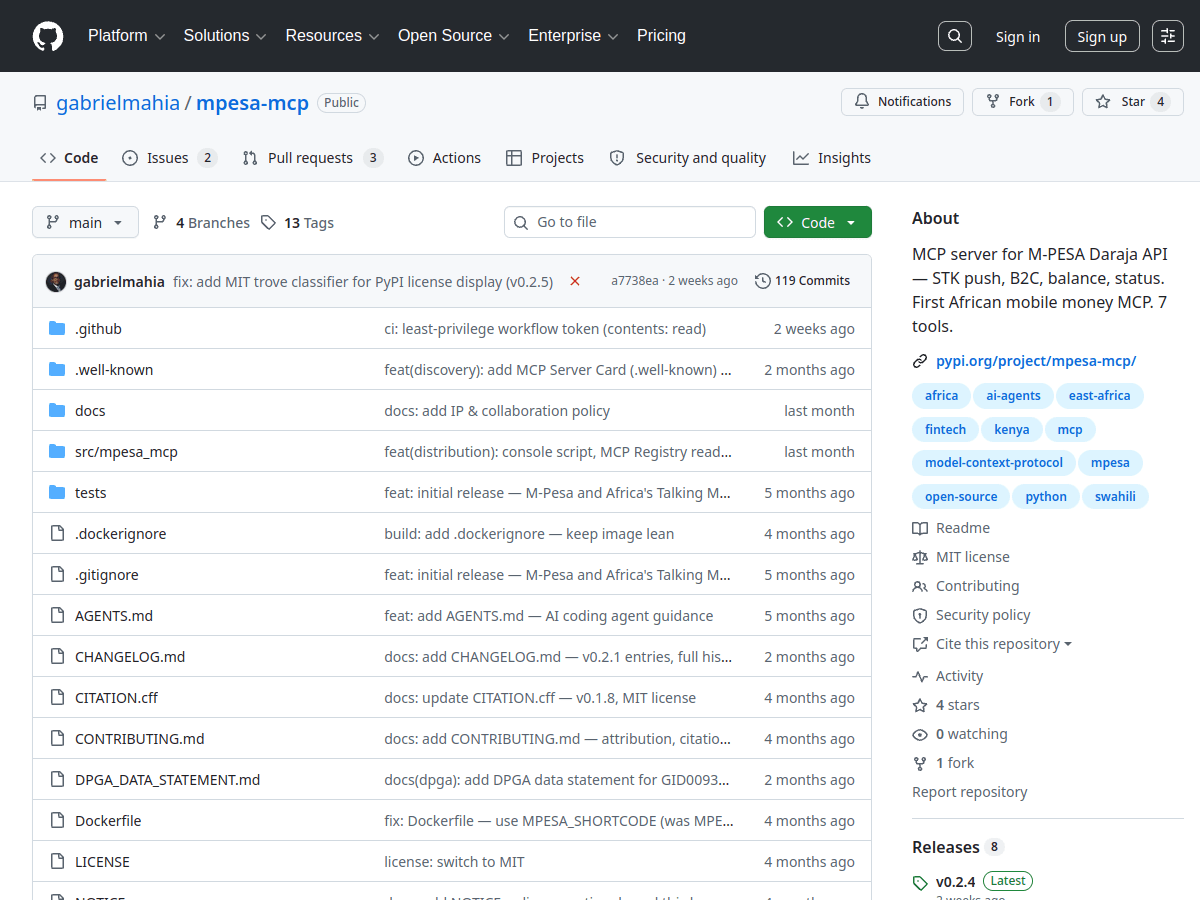Click the tag icon beside v0.2.4 release
The image size is (1200, 900).
920,883
